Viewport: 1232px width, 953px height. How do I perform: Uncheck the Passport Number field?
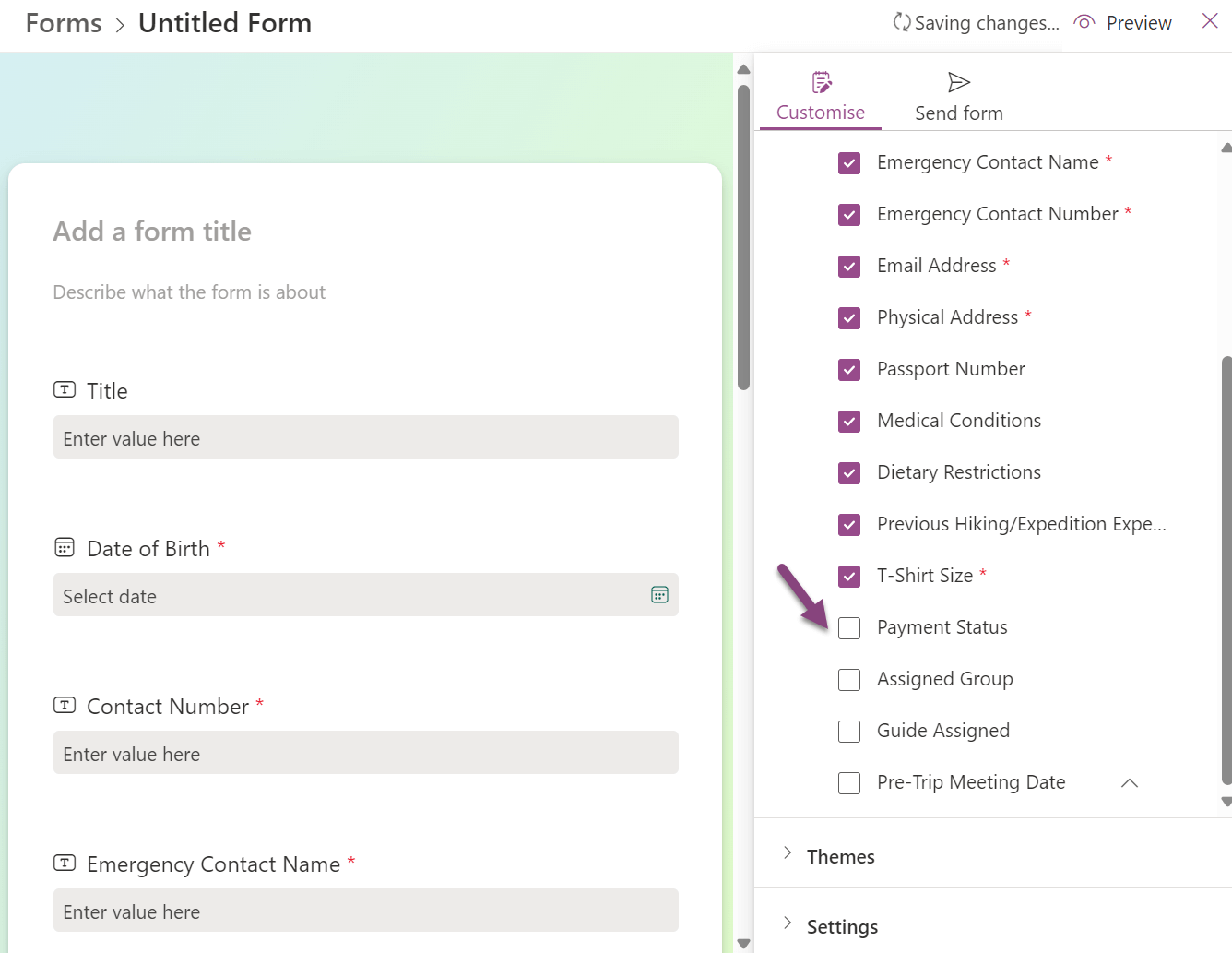[x=849, y=370]
